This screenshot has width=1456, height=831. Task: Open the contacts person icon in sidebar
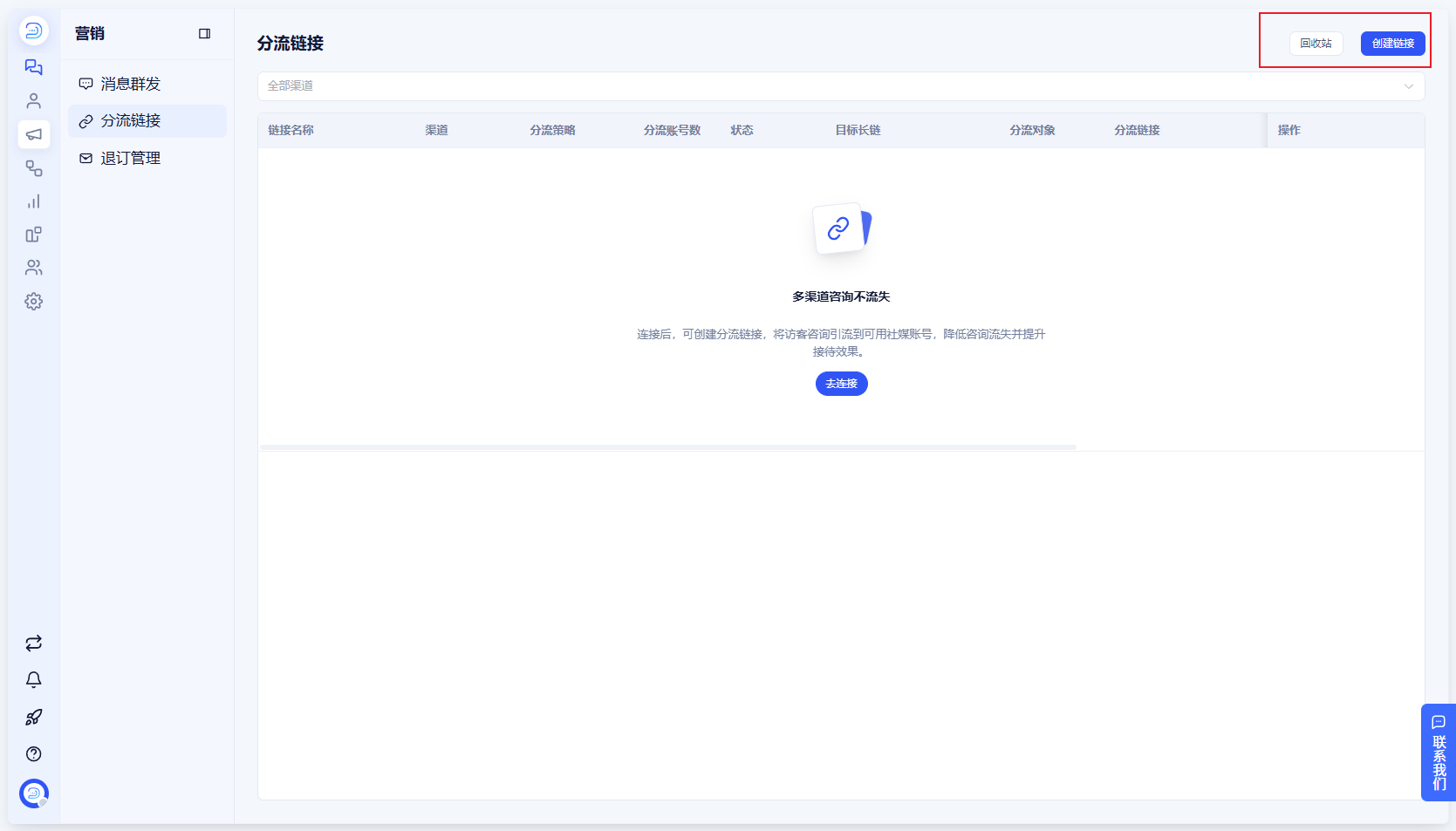click(x=33, y=100)
